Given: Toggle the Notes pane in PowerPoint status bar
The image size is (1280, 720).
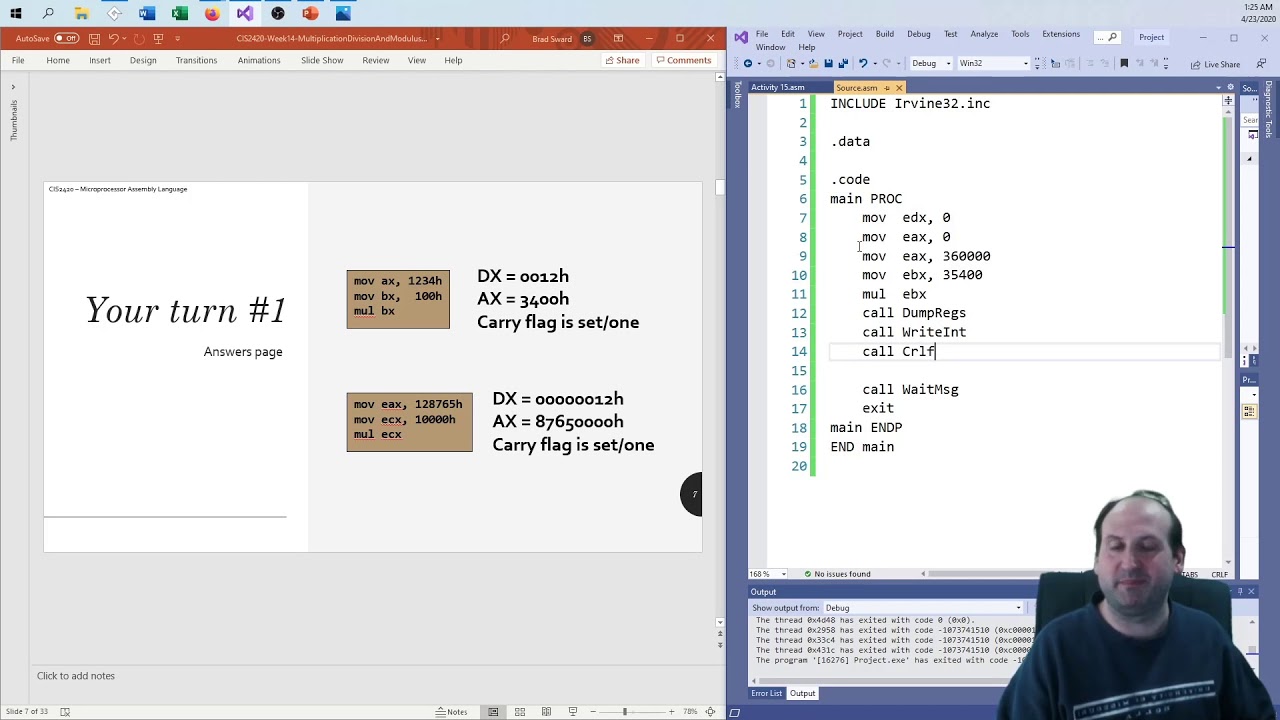Looking at the screenshot, I should [452, 711].
